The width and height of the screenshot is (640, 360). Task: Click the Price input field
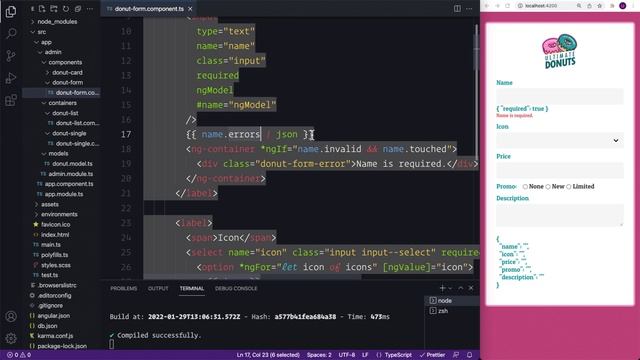click(560, 170)
